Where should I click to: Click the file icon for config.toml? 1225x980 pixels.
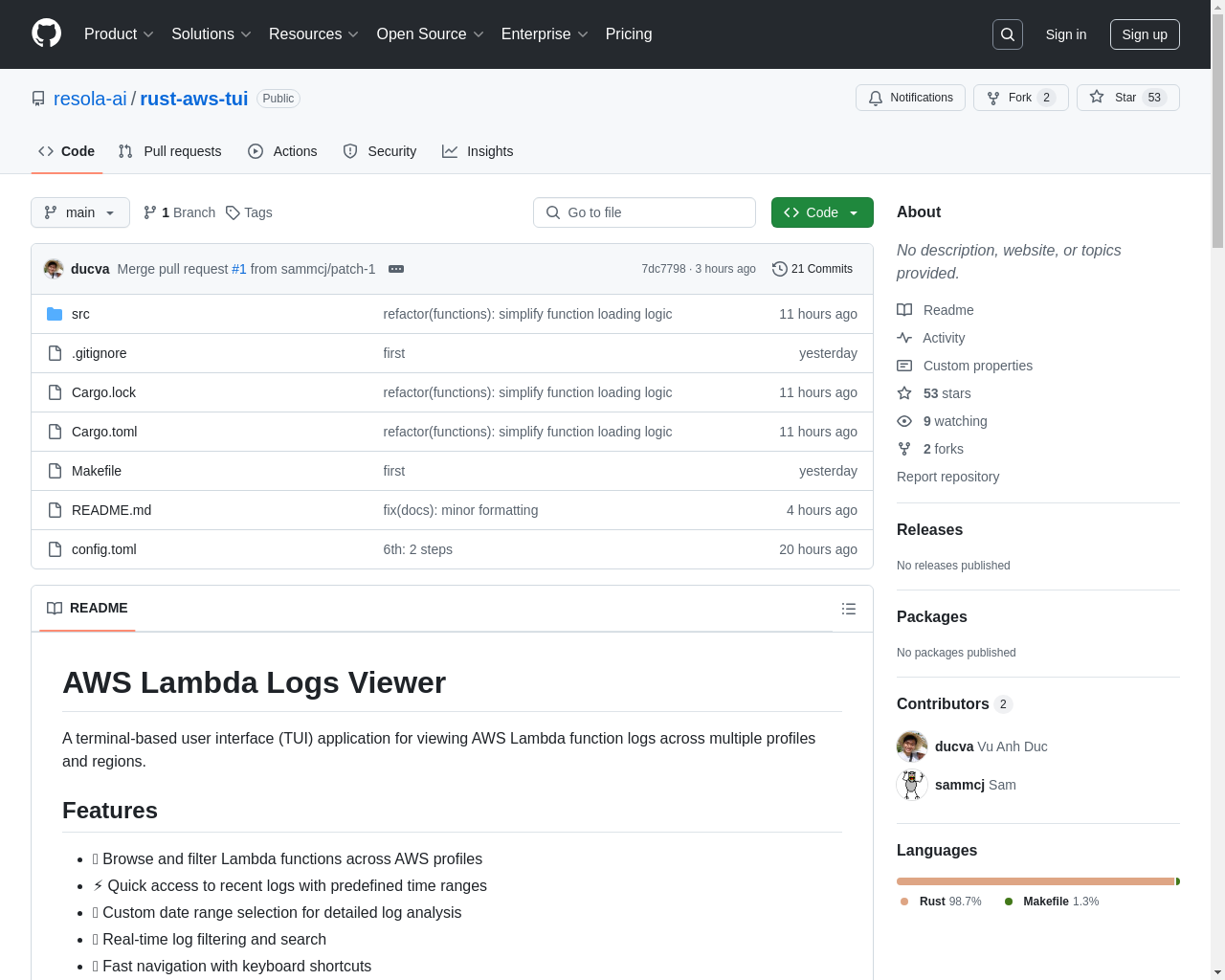coord(55,549)
